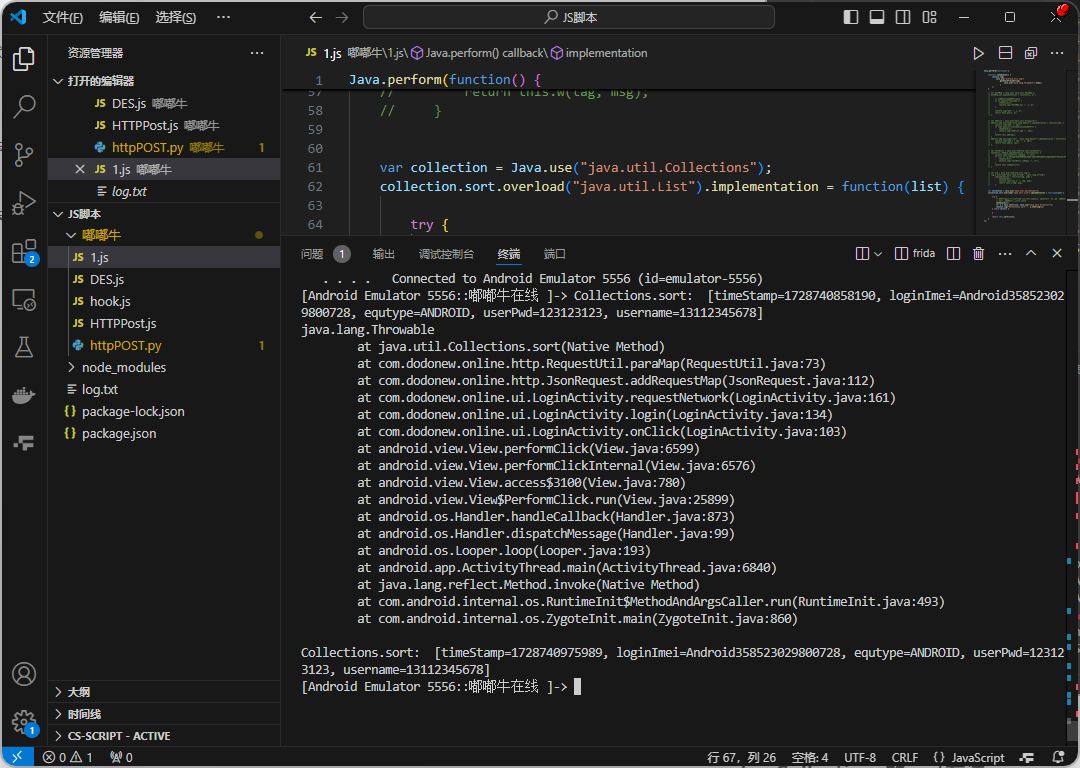1080x768 pixels.
Task: Open the Docker view icon
Action: pos(24,395)
